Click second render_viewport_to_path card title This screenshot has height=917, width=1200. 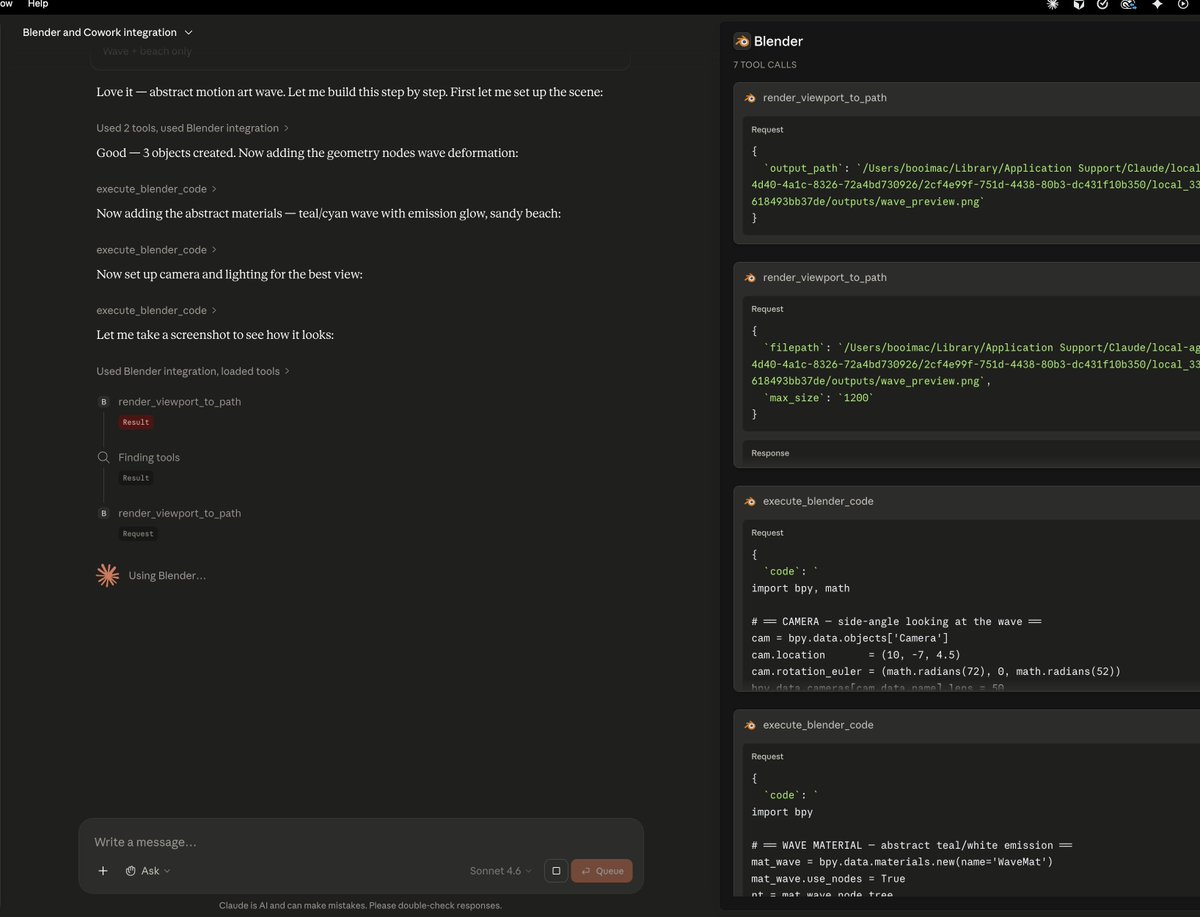click(824, 277)
